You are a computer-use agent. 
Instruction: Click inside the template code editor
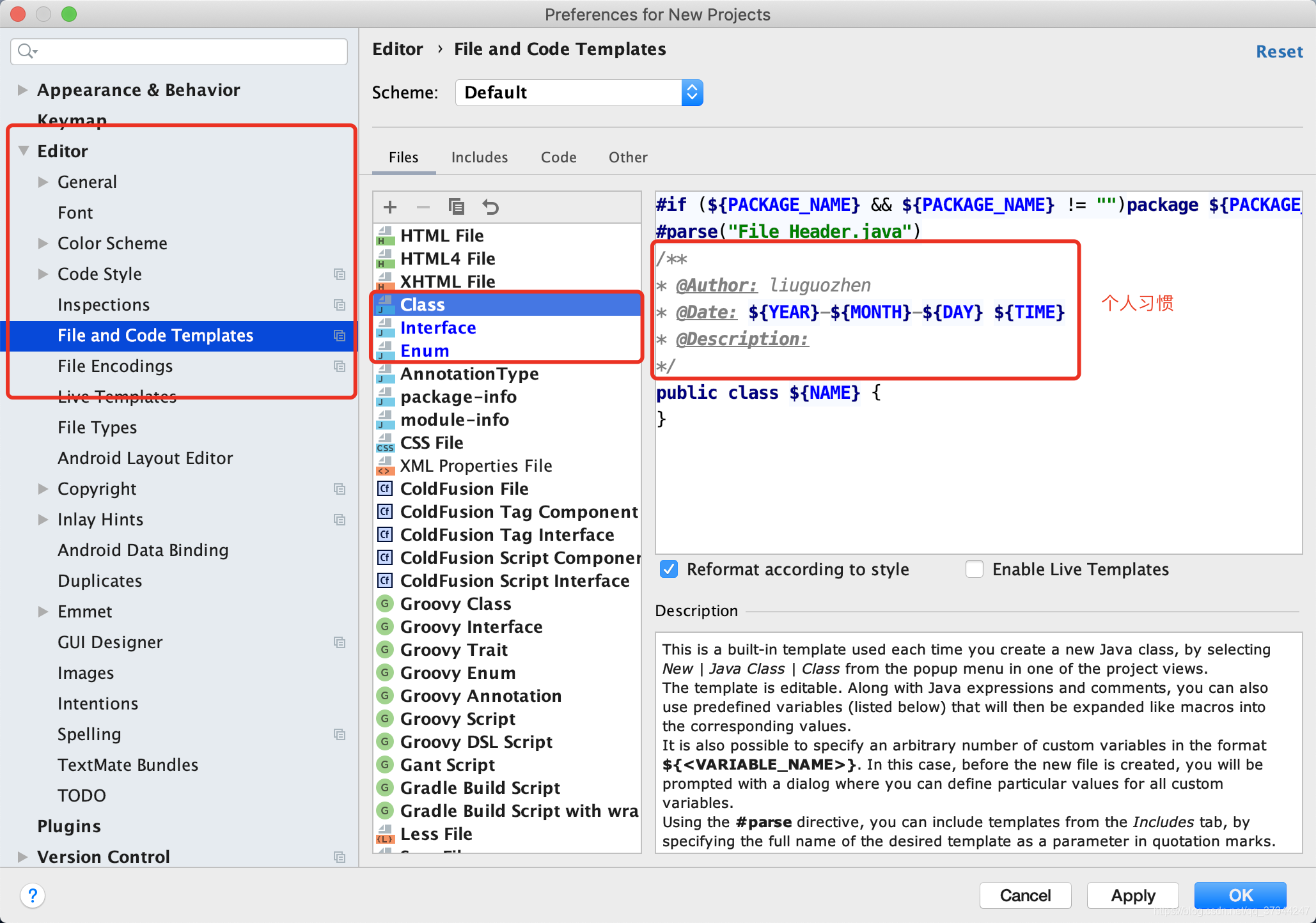[x=978, y=373]
